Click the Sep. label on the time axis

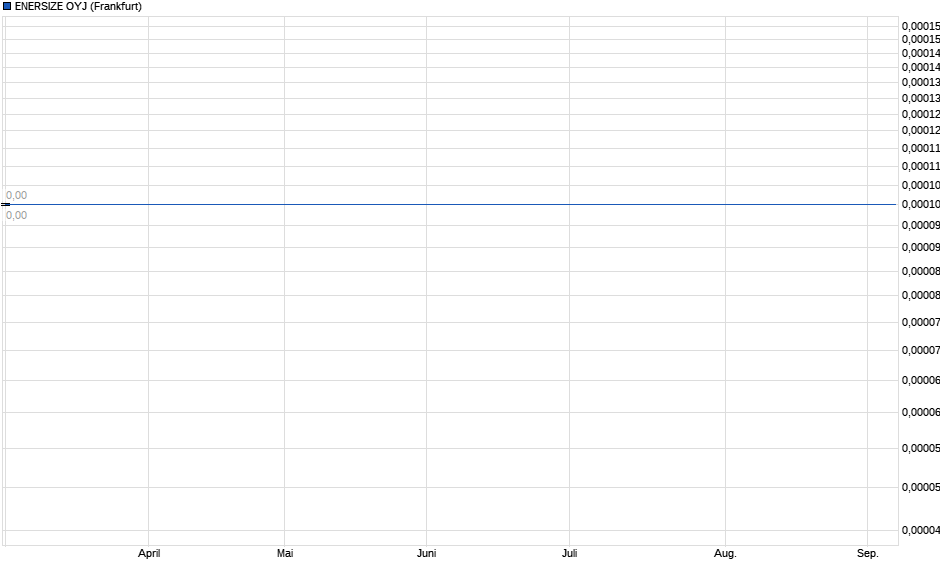point(867,553)
